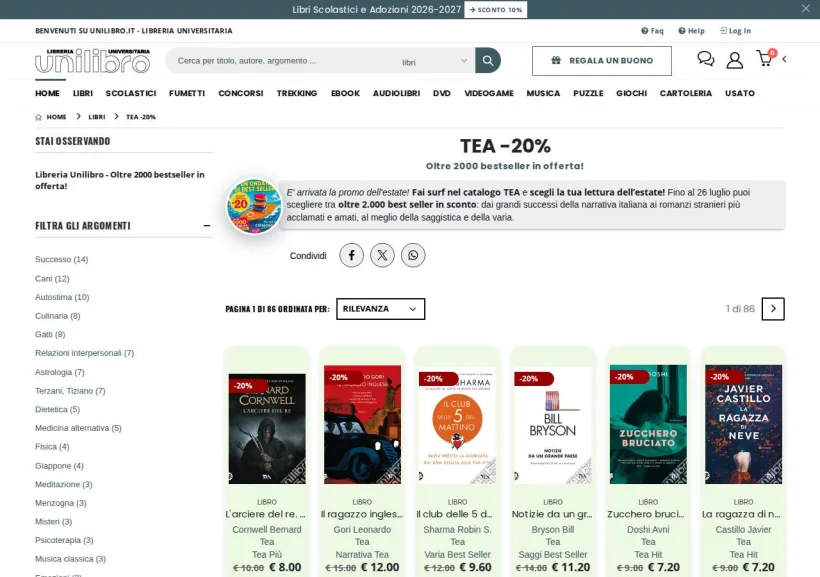Click the magnifier search button
The image size is (820, 577).
[488, 61]
